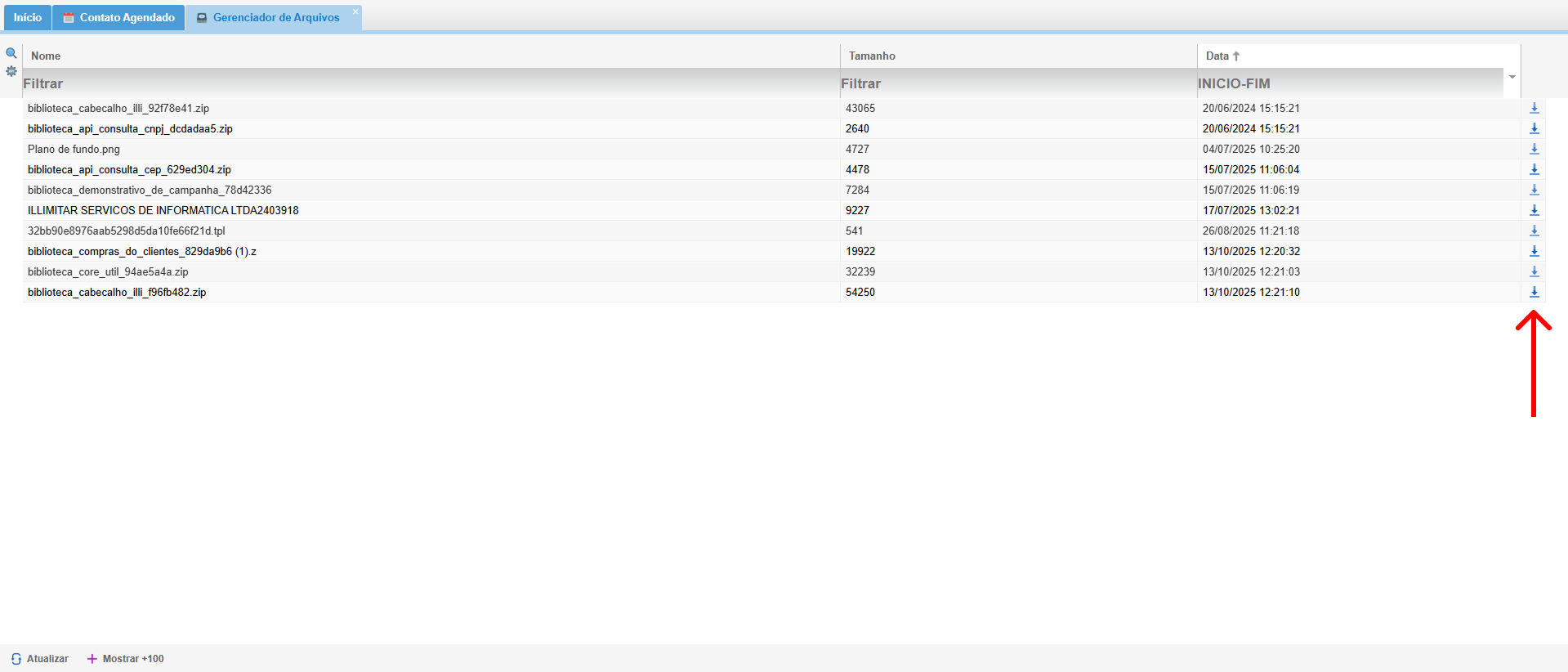
Task: Click the Atualizar refresh button
Action: pyautogui.click(x=40, y=658)
